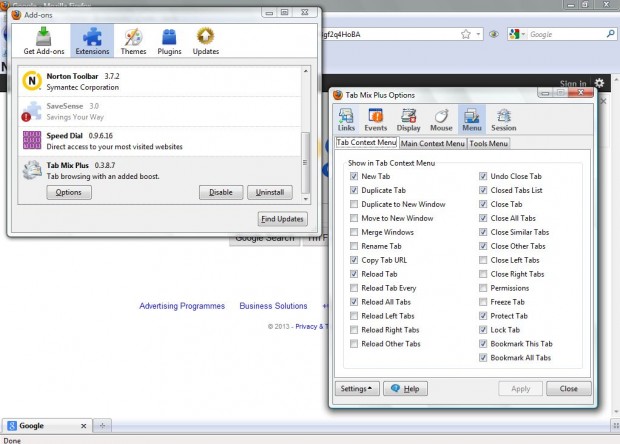Click extensions list scroll down arrow
This screenshot has width=620, height=444.
pyautogui.click(x=306, y=199)
